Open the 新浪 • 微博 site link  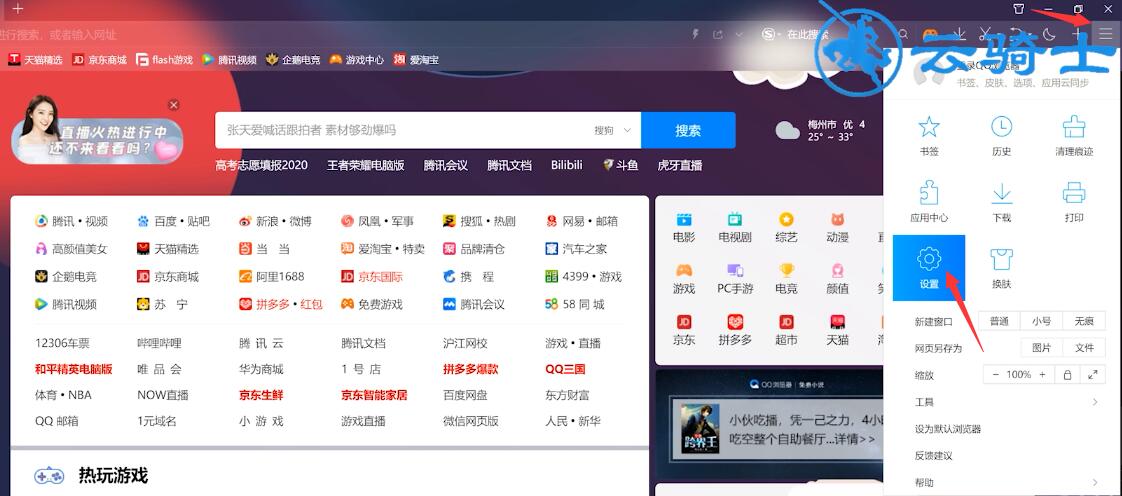275,221
